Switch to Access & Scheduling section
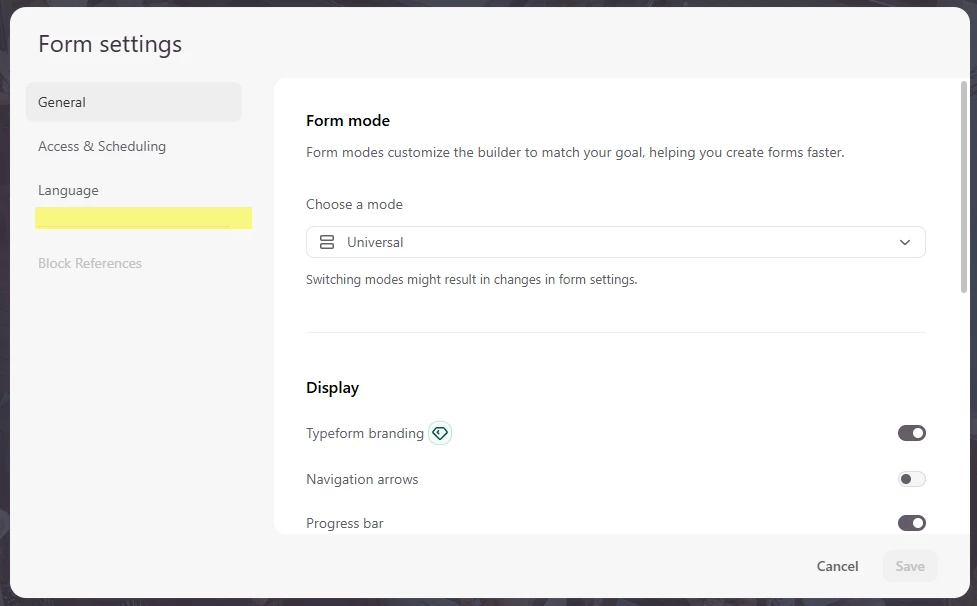Image resolution: width=977 pixels, height=606 pixels. (x=102, y=146)
